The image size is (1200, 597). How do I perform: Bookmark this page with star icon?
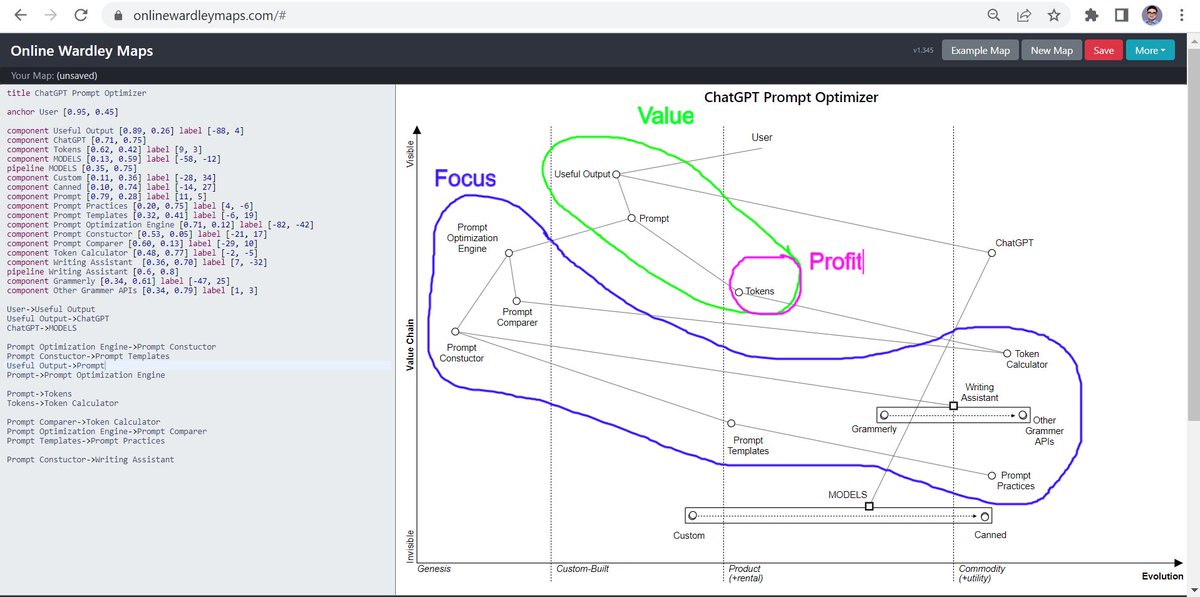point(1053,16)
